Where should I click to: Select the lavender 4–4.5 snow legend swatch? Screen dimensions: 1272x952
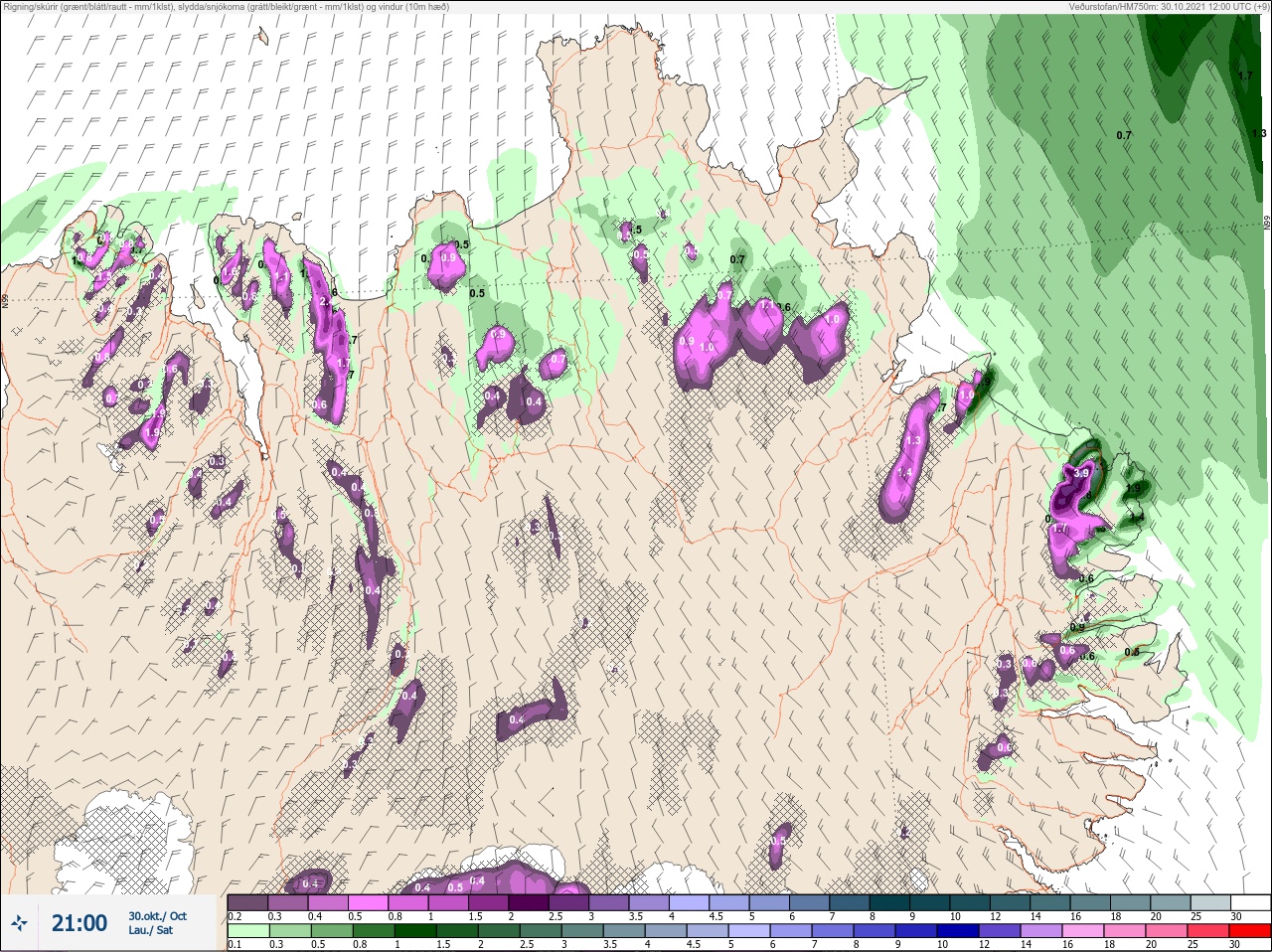[x=690, y=902]
